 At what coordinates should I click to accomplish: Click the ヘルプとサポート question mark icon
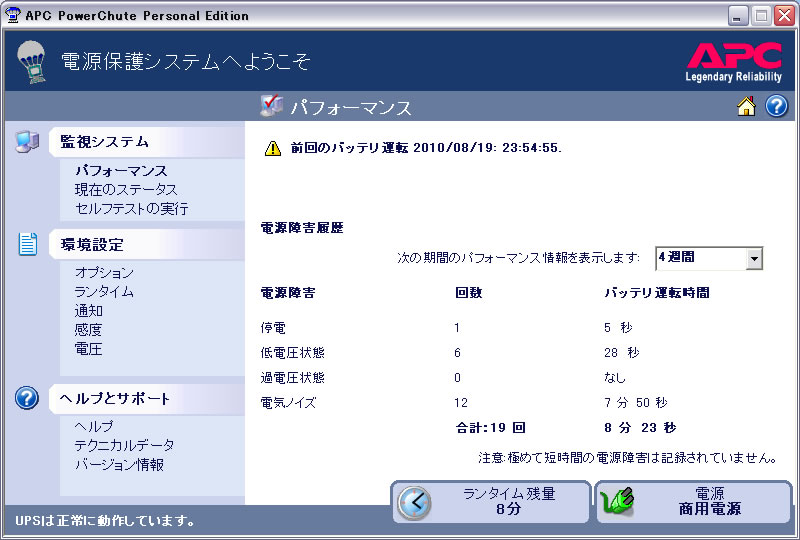(27, 398)
